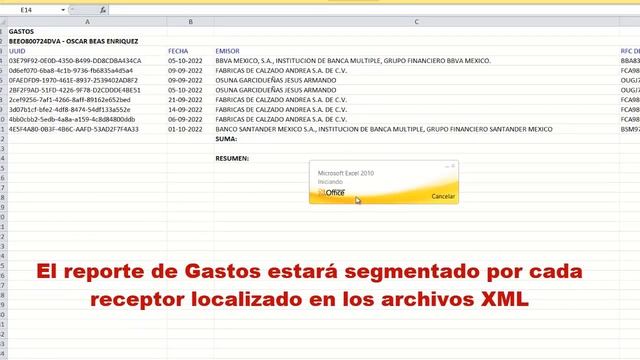Image resolution: width=640 pixels, height=360 pixels.
Task: Select column C header
Action: pos(416,22)
